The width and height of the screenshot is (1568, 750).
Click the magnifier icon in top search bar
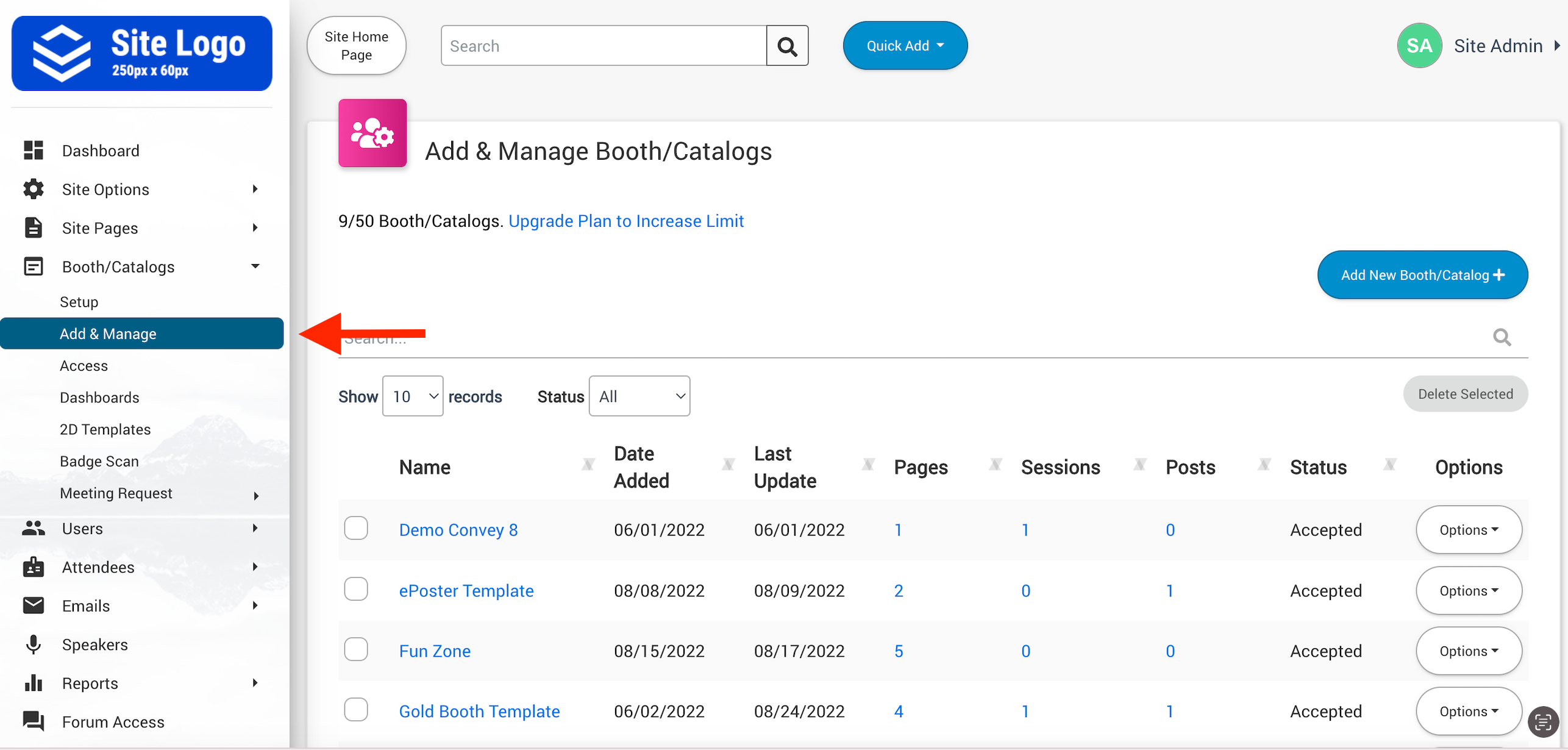[787, 46]
